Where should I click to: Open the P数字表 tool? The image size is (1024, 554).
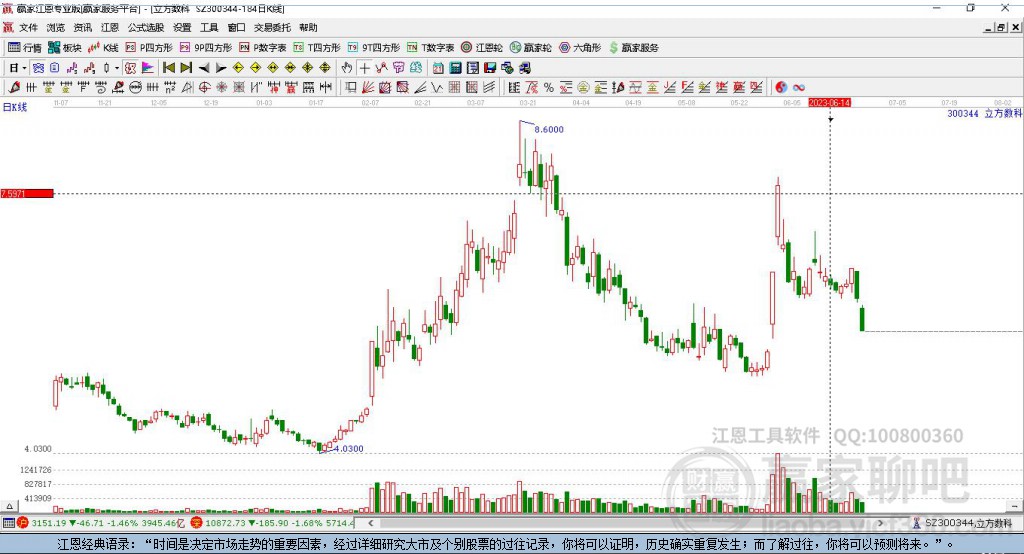[x=263, y=48]
